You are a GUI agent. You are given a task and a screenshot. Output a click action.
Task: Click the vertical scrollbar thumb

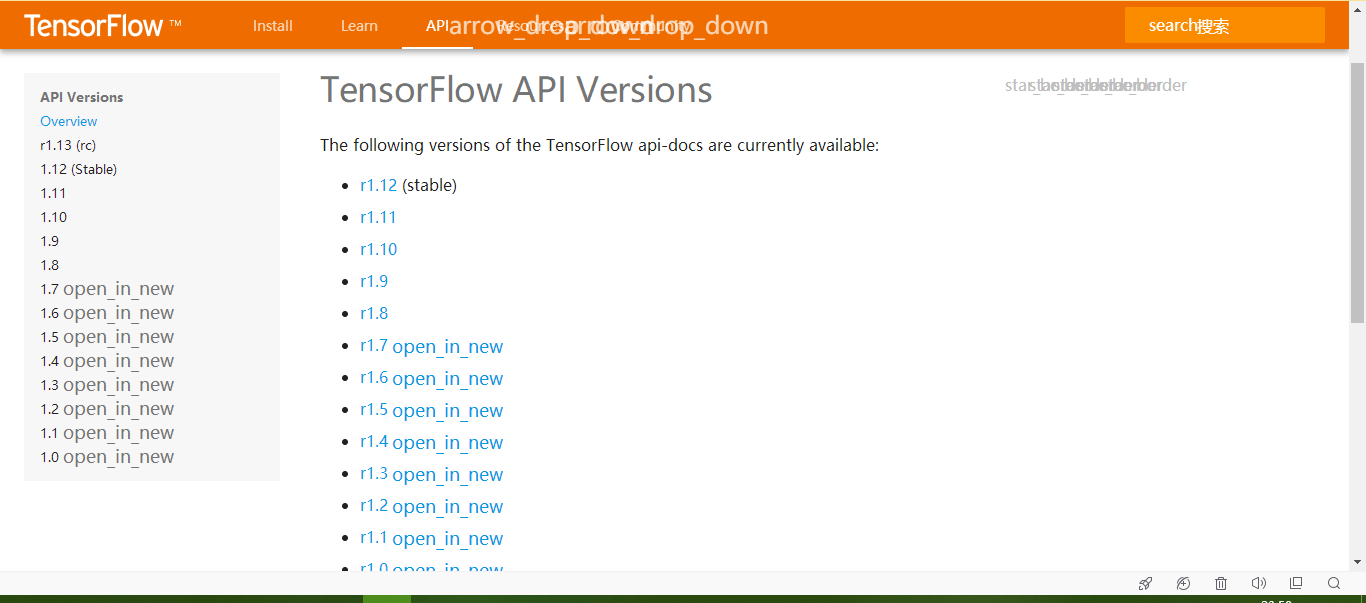click(1357, 192)
